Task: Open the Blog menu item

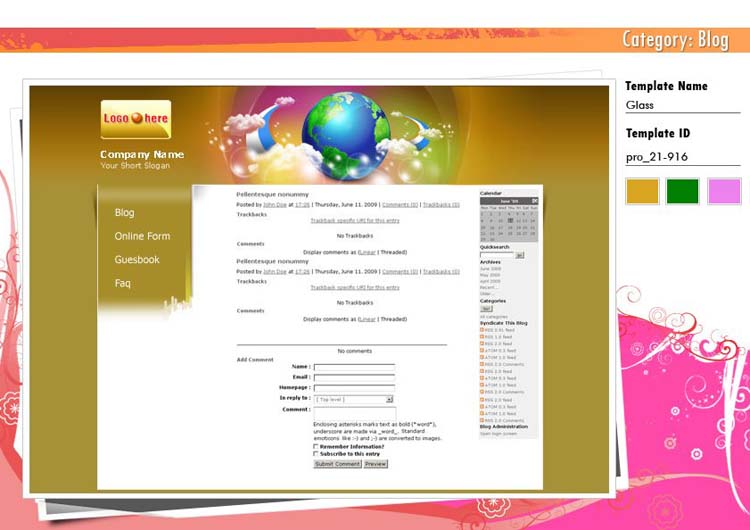Action: pos(124,213)
